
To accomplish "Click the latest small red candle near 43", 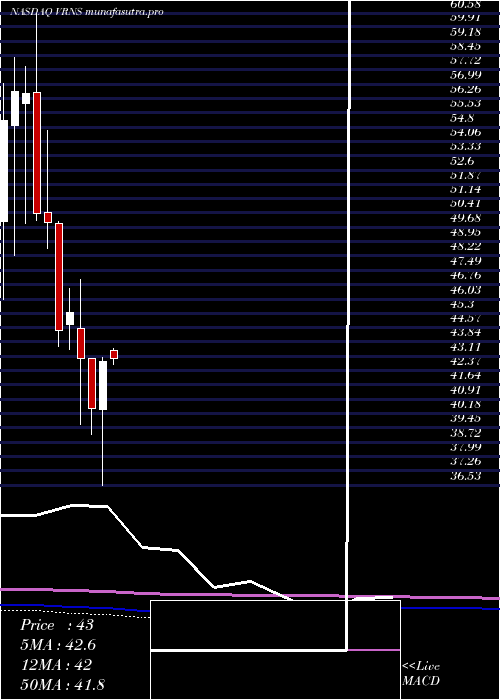I will coord(114,354).
